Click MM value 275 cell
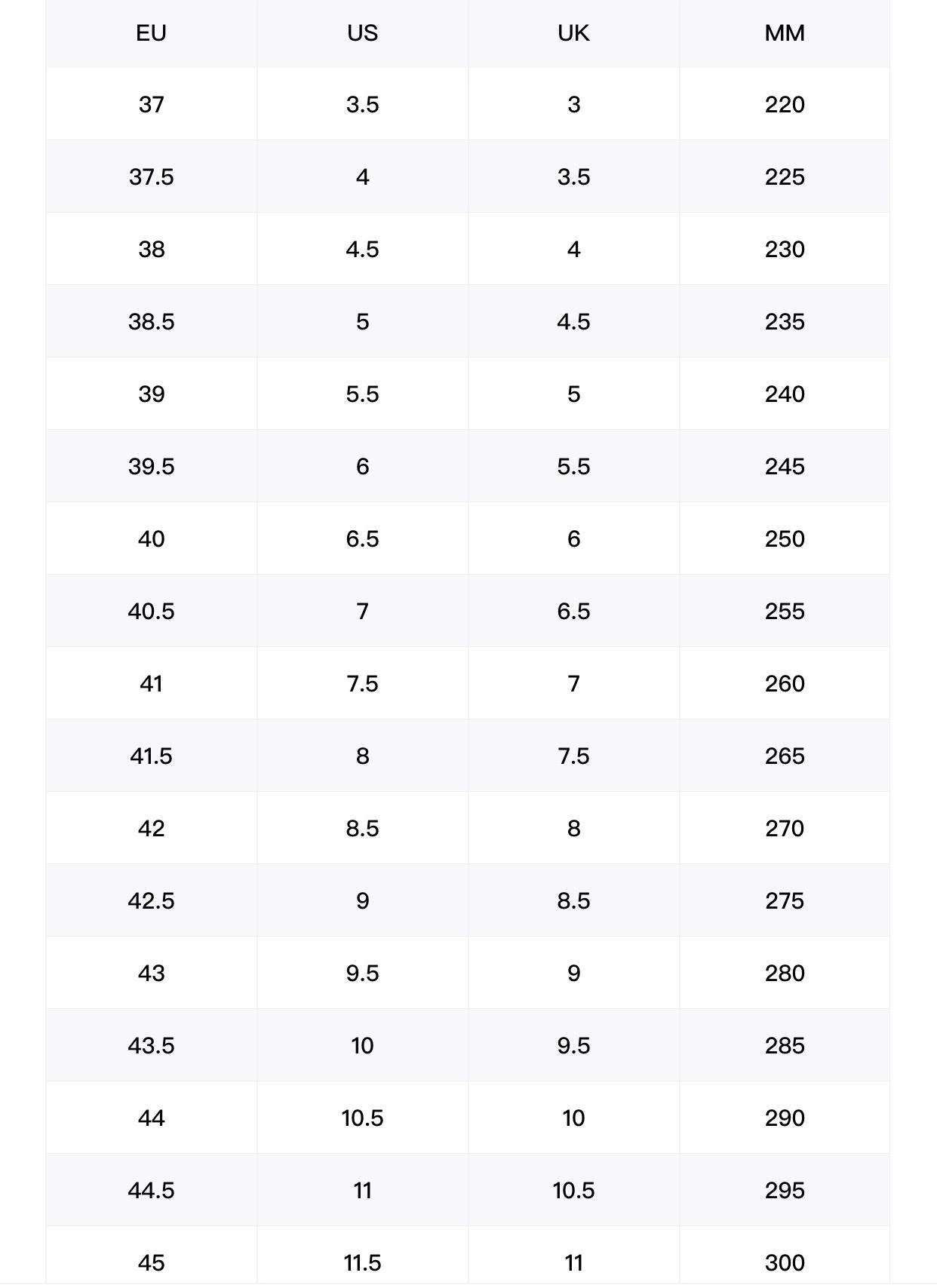Viewport: 937px width, 1288px height. pos(785,900)
